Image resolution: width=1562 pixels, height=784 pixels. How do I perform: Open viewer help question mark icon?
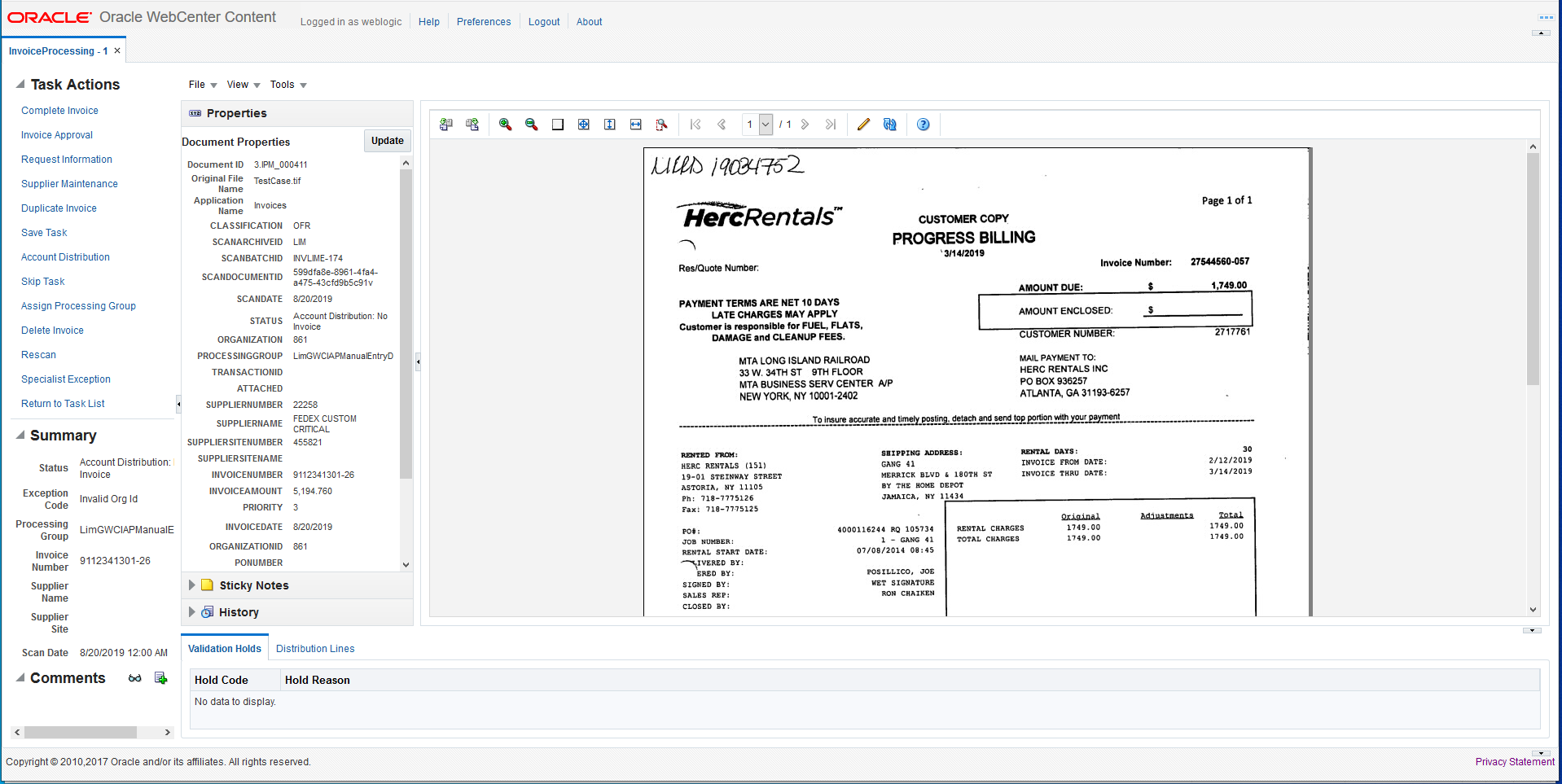point(923,125)
